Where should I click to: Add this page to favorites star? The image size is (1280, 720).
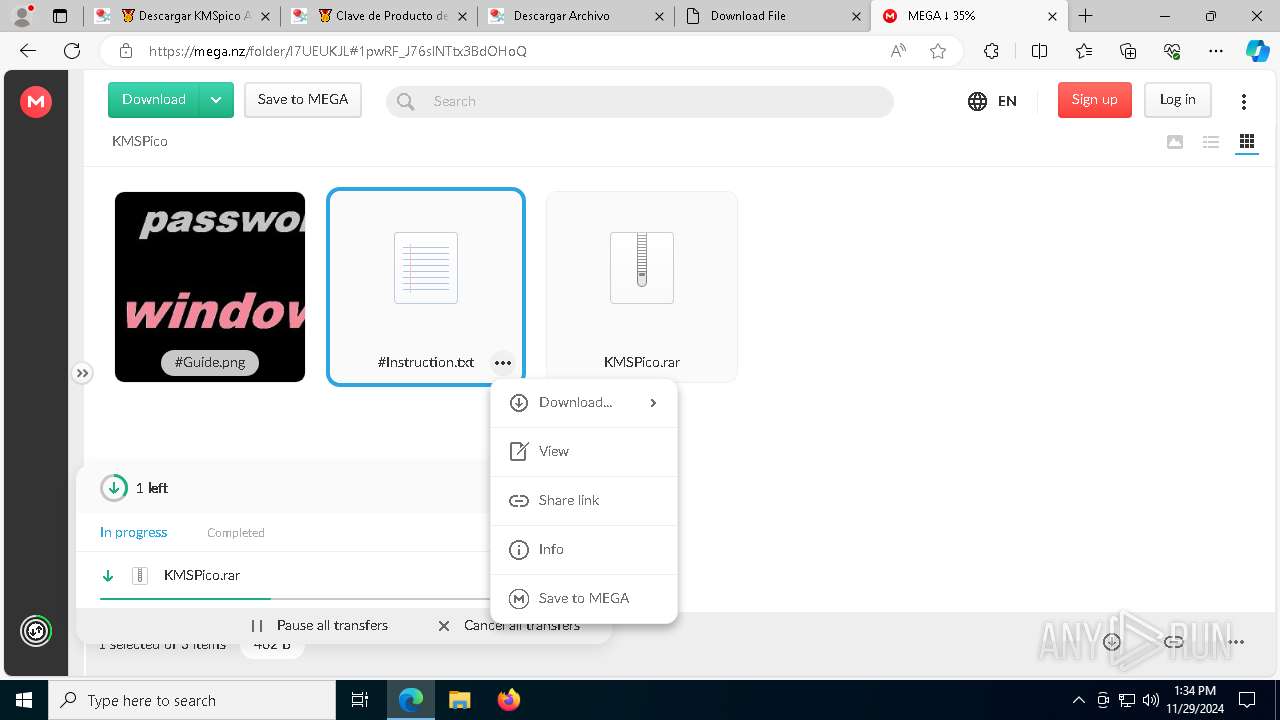click(x=938, y=51)
